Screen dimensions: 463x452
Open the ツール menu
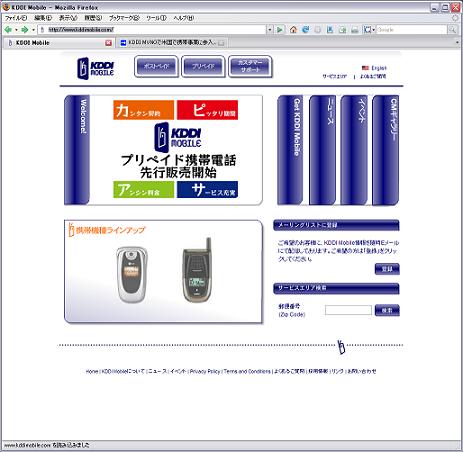point(156,18)
